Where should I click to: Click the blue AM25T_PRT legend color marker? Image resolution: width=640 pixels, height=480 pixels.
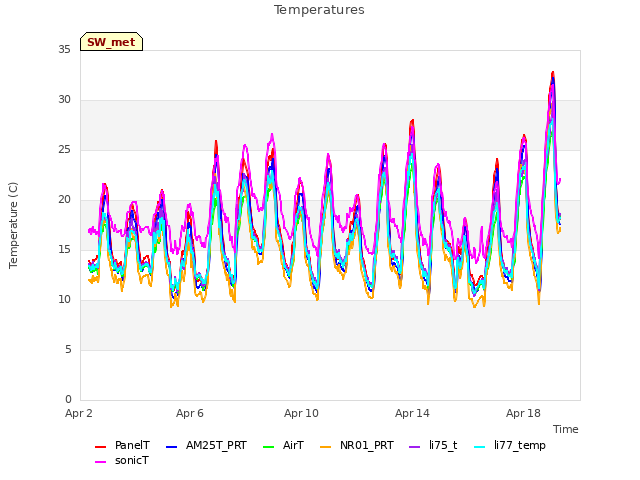(x=172, y=447)
